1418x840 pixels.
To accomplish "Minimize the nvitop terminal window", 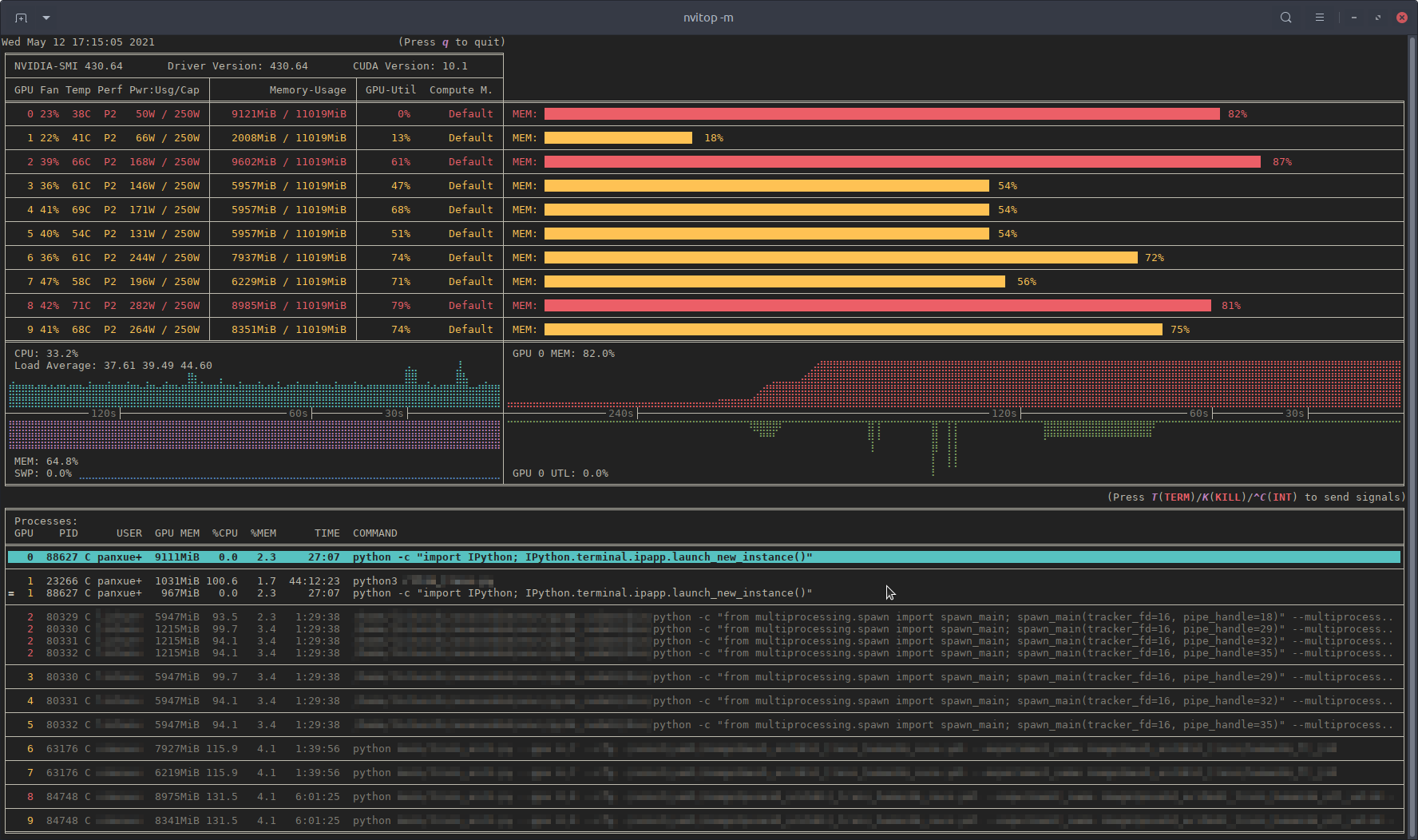I will pyautogui.click(x=1354, y=18).
